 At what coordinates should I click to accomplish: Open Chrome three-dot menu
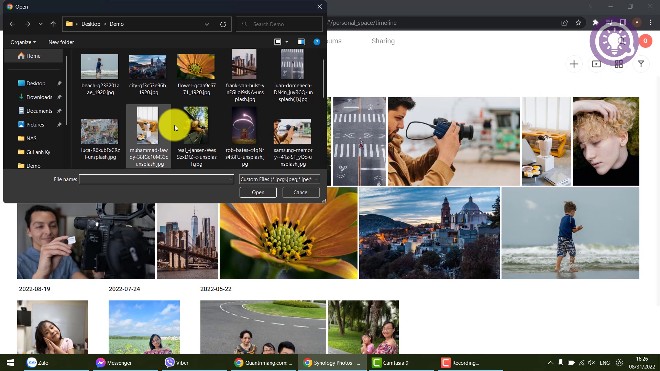click(x=651, y=23)
